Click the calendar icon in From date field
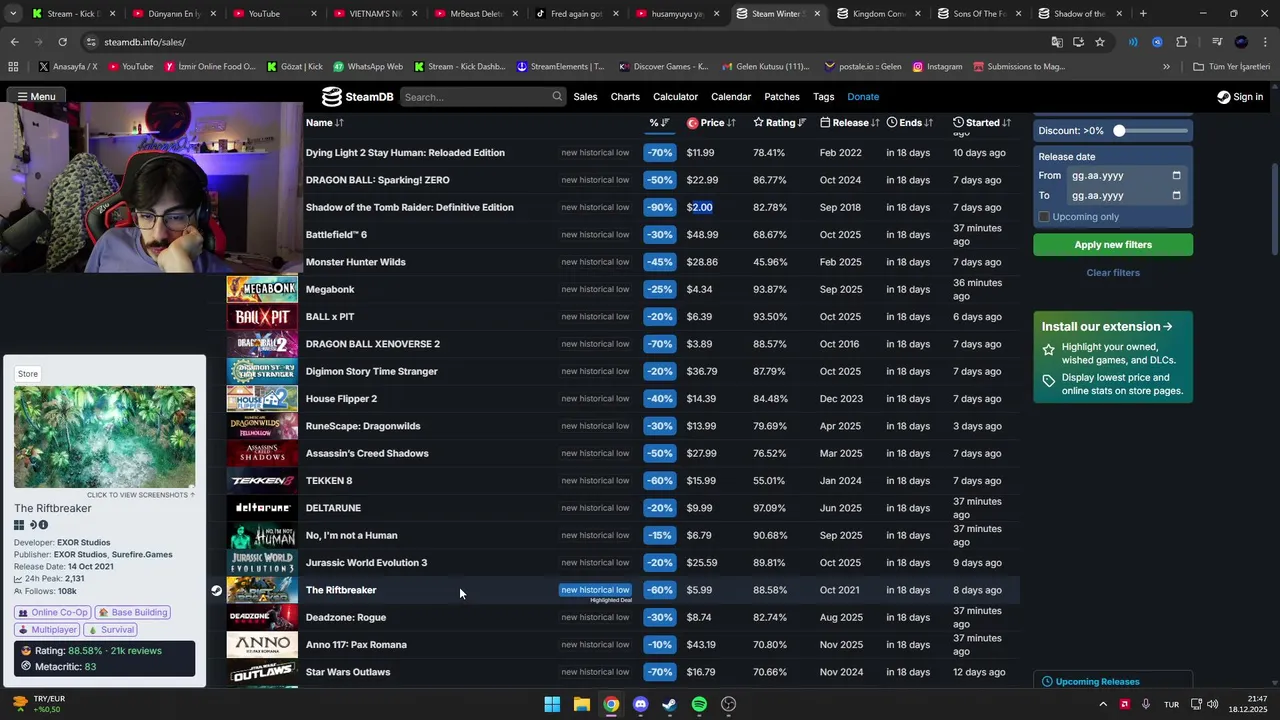The image size is (1280, 720). [1176, 175]
